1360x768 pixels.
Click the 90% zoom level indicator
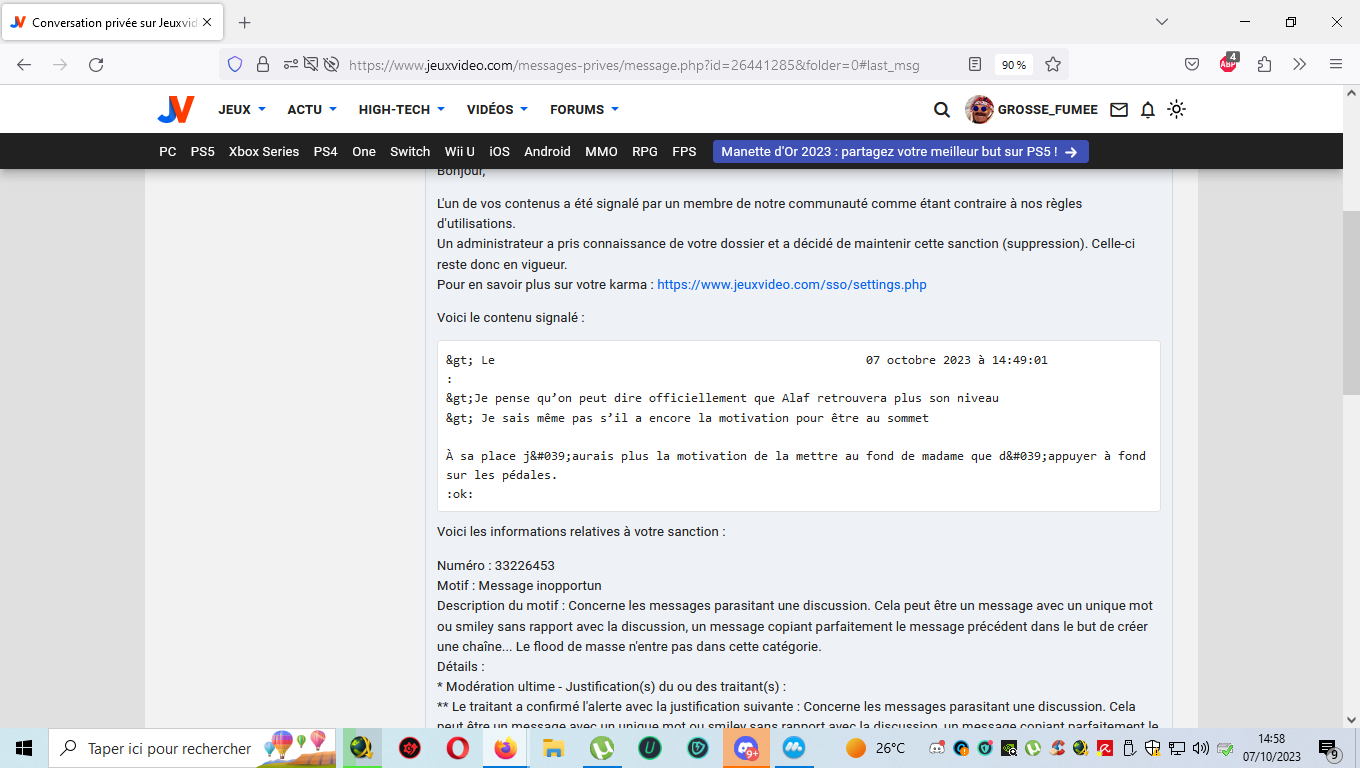tap(1014, 65)
